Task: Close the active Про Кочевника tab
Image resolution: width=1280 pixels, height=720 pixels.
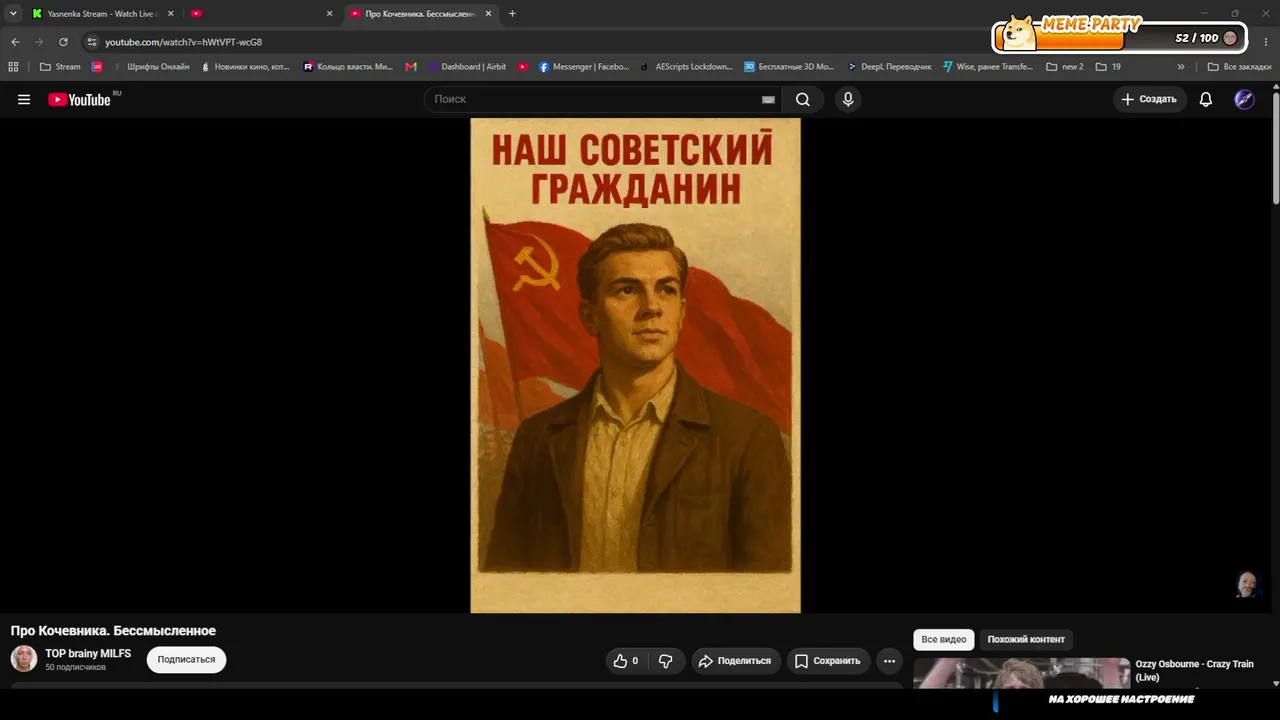Action: (488, 14)
